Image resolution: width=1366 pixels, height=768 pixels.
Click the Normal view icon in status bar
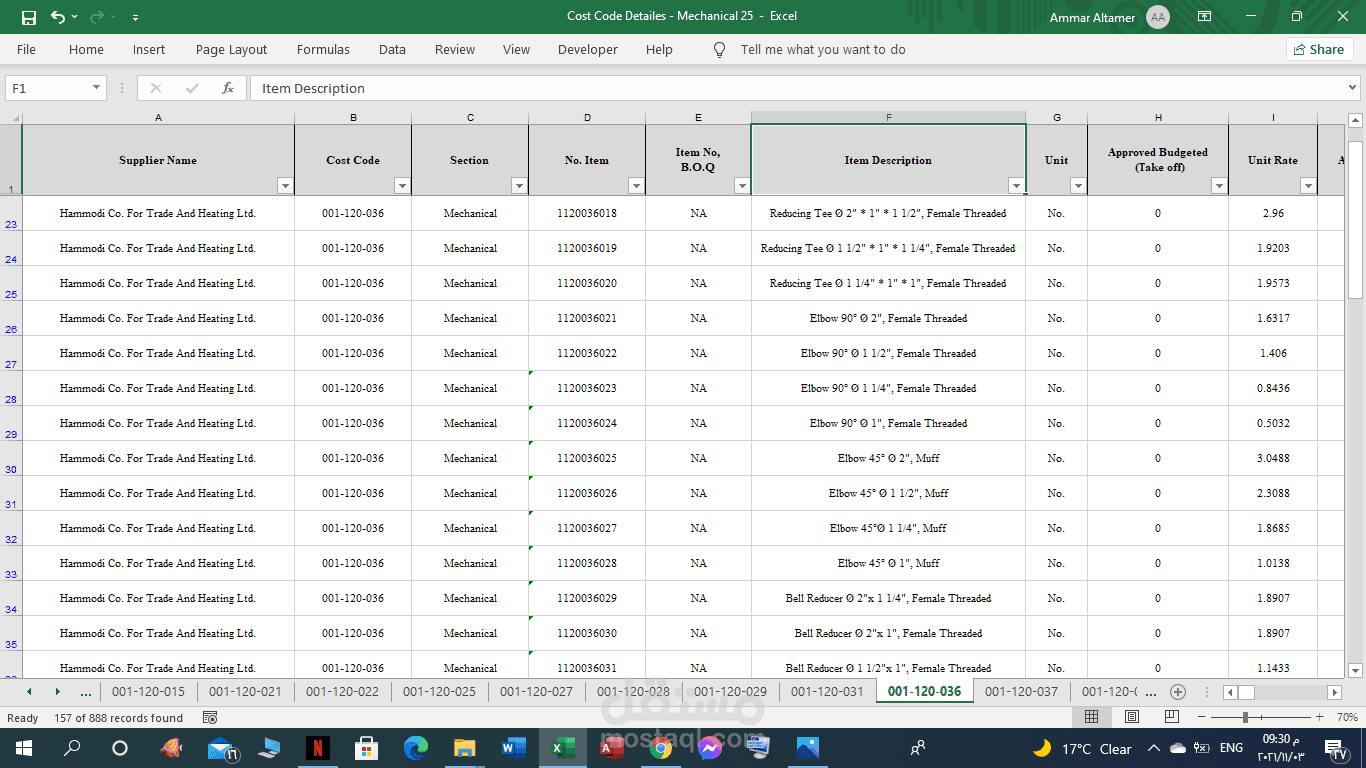pos(1091,717)
